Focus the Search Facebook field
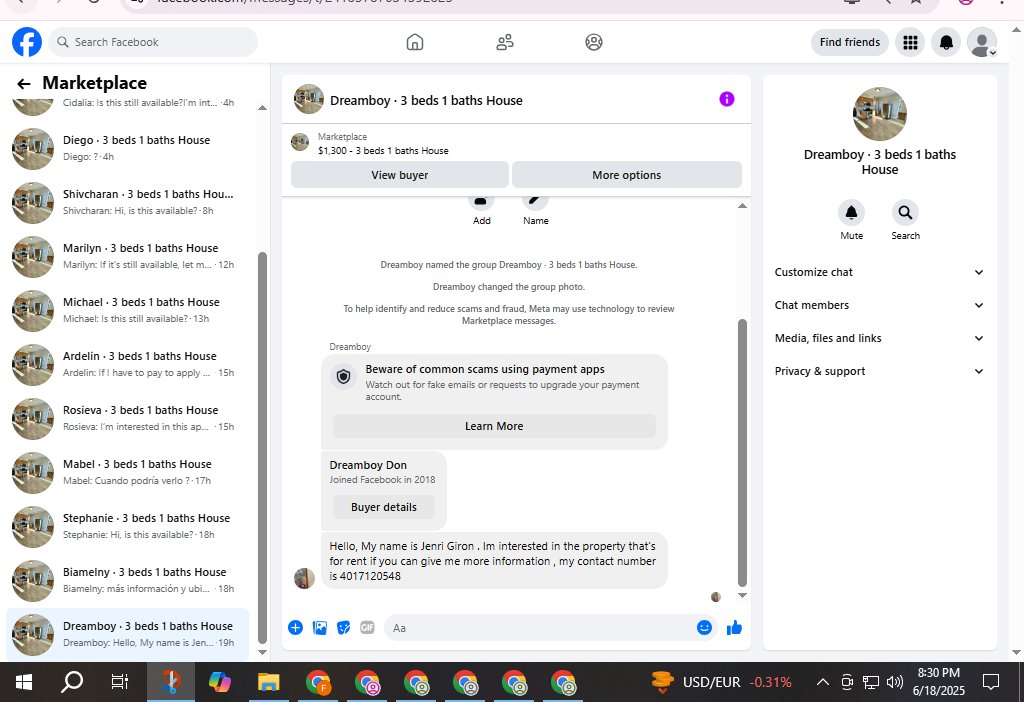The width and height of the screenshot is (1024, 702). [x=153, y=42]
